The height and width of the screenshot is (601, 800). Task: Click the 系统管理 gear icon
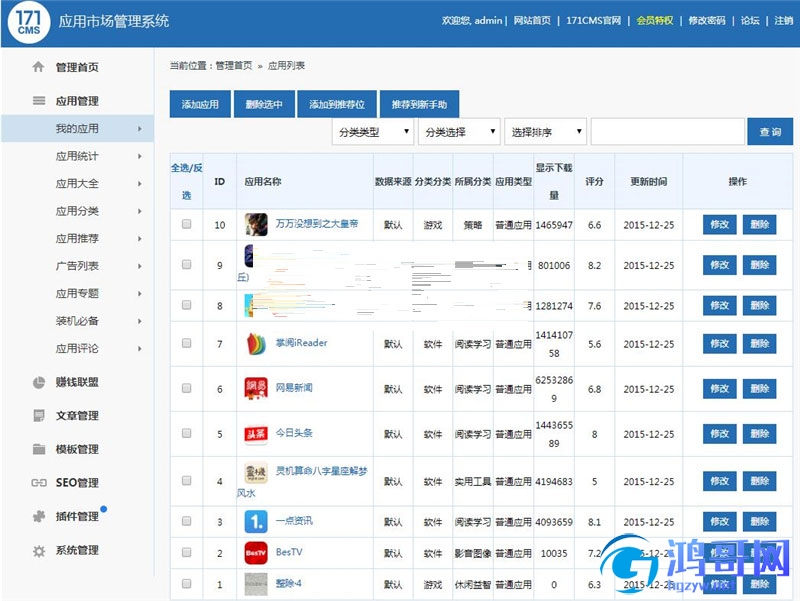click(39, 550)
